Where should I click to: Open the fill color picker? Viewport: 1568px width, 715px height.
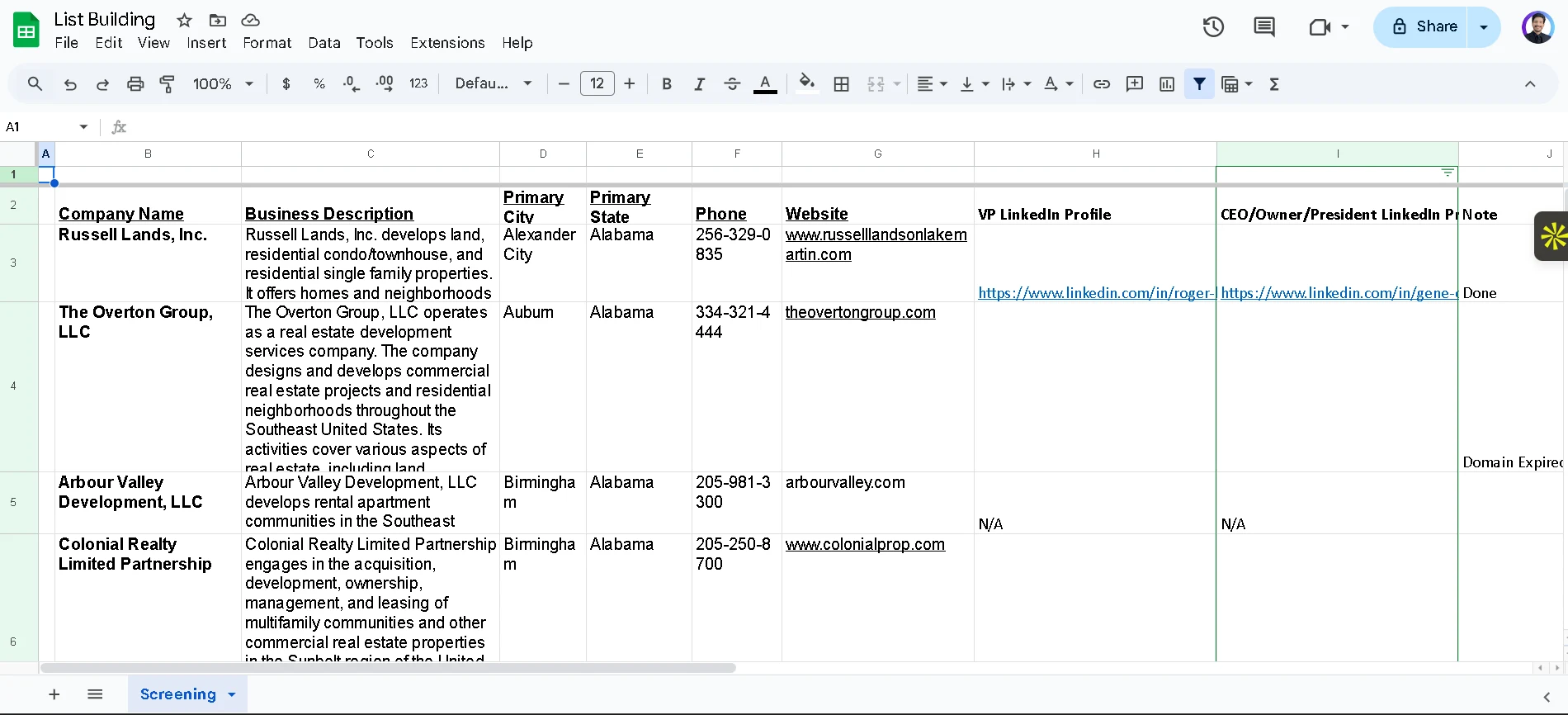click(807, 83)
